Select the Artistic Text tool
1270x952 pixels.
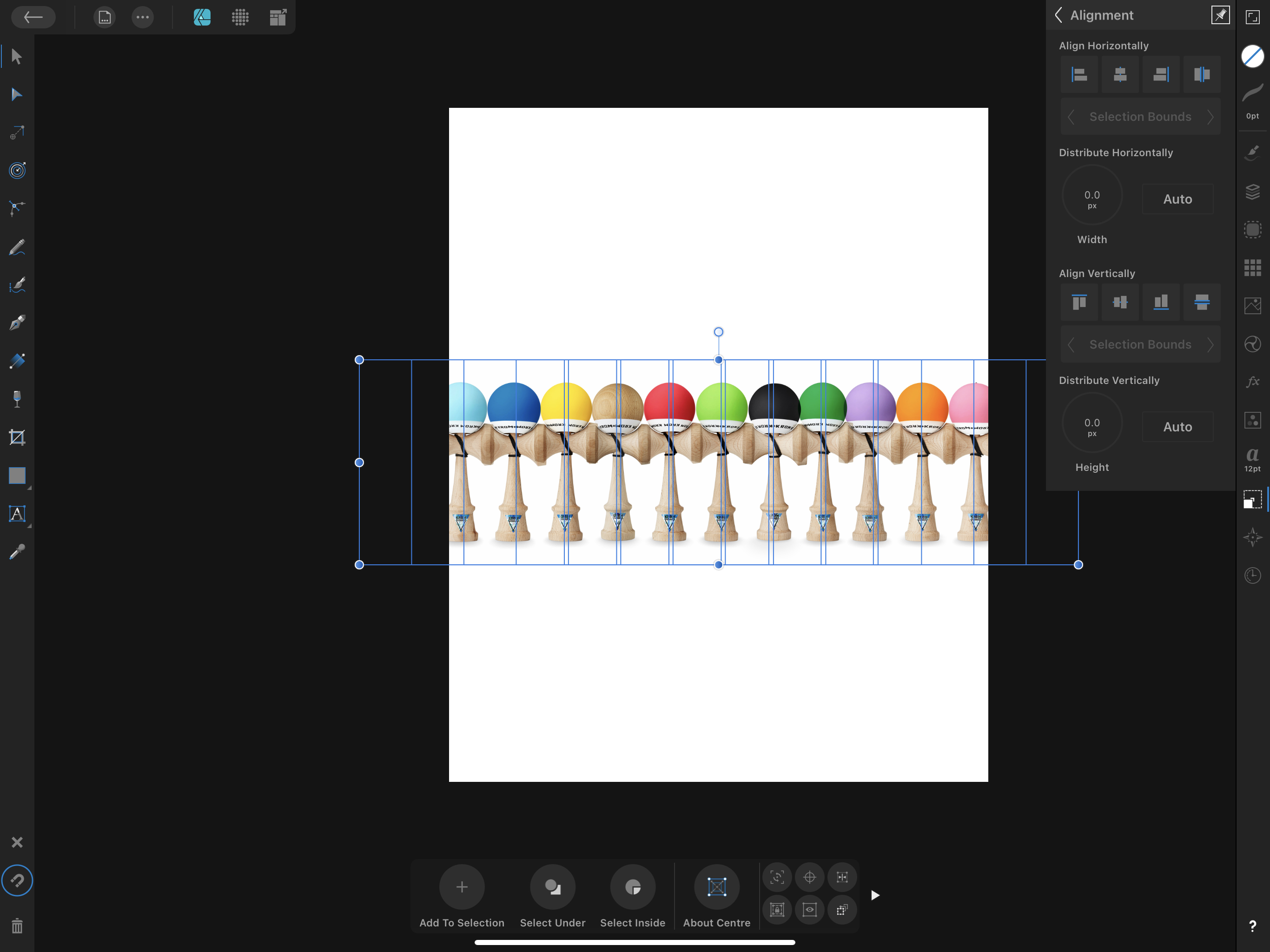pyautogui.click(x=17, y=514)
